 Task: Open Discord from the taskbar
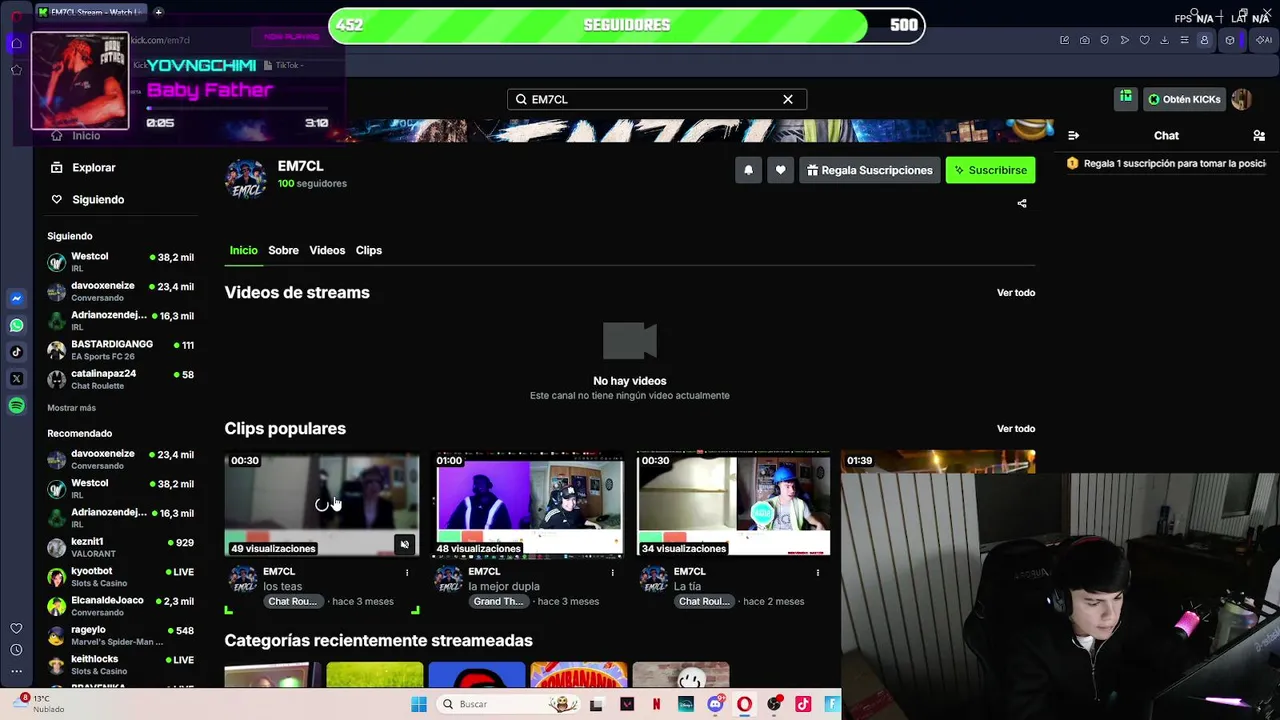715,704
